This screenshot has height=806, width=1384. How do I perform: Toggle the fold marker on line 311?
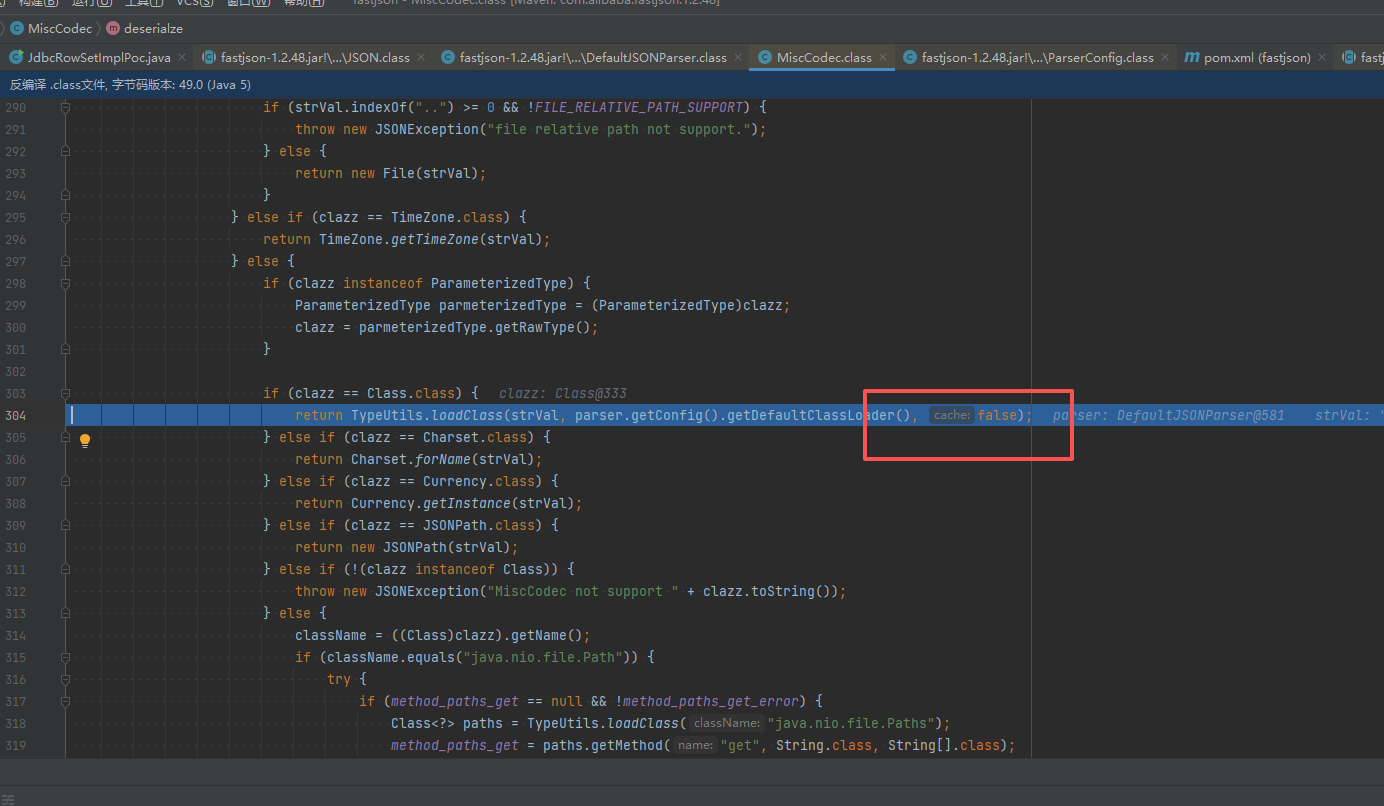tap(65, 569)
